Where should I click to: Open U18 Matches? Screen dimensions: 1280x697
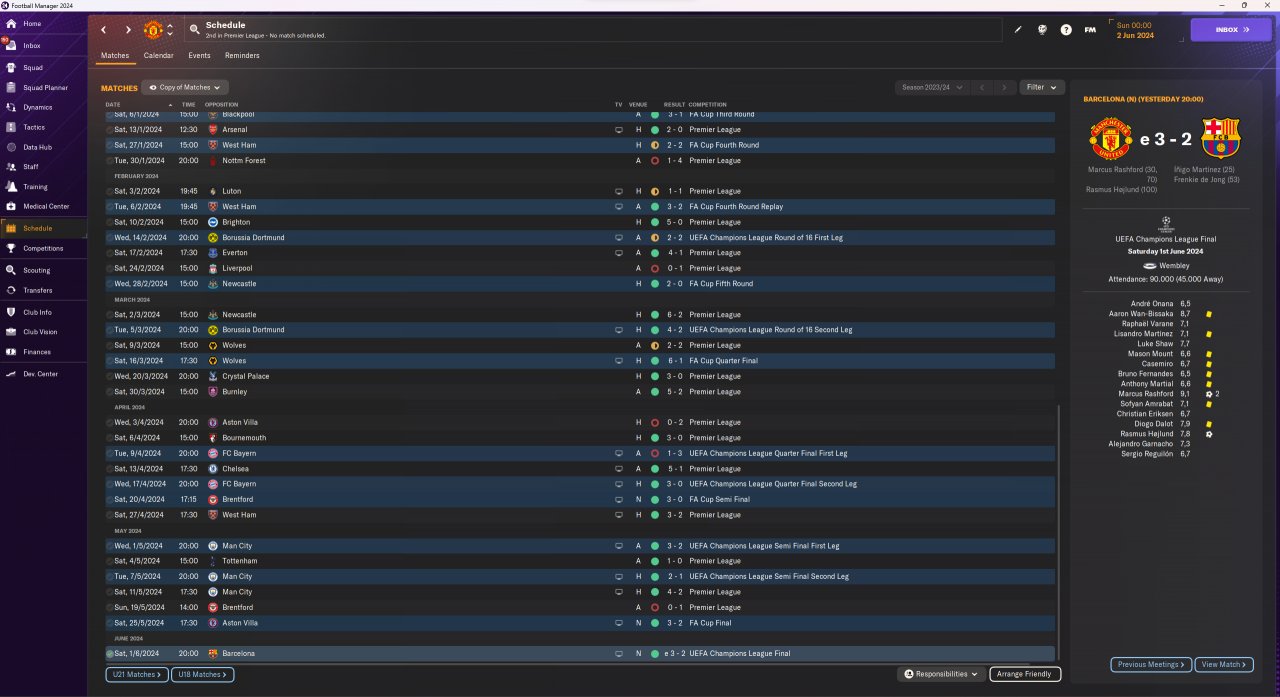pyautogui.click(x=203, y=675)
